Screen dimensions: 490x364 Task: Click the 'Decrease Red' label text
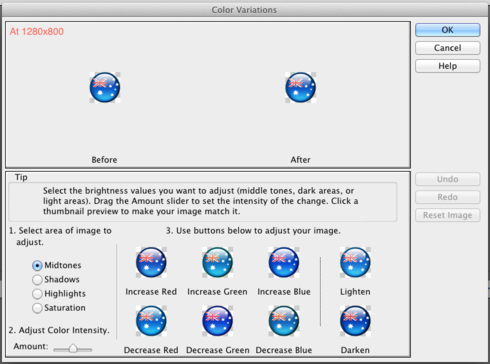151,350
